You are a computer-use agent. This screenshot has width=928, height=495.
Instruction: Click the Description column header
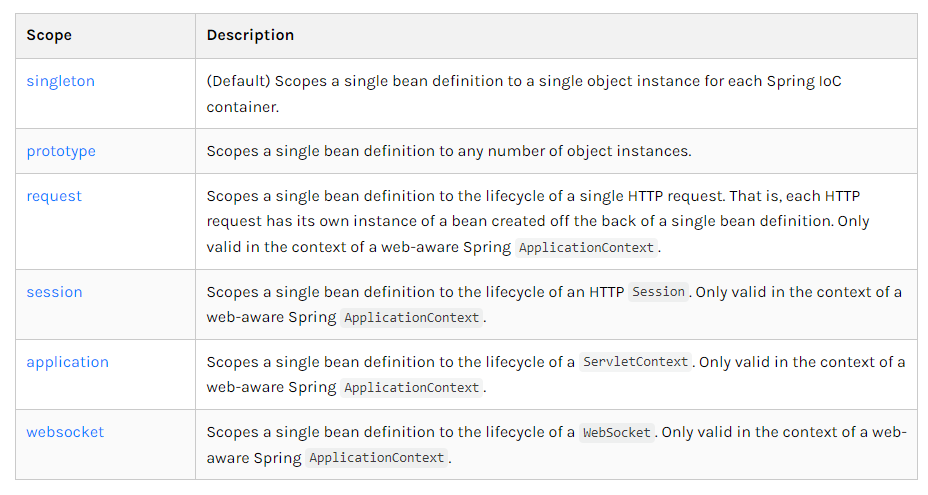[x=250, y=35]
